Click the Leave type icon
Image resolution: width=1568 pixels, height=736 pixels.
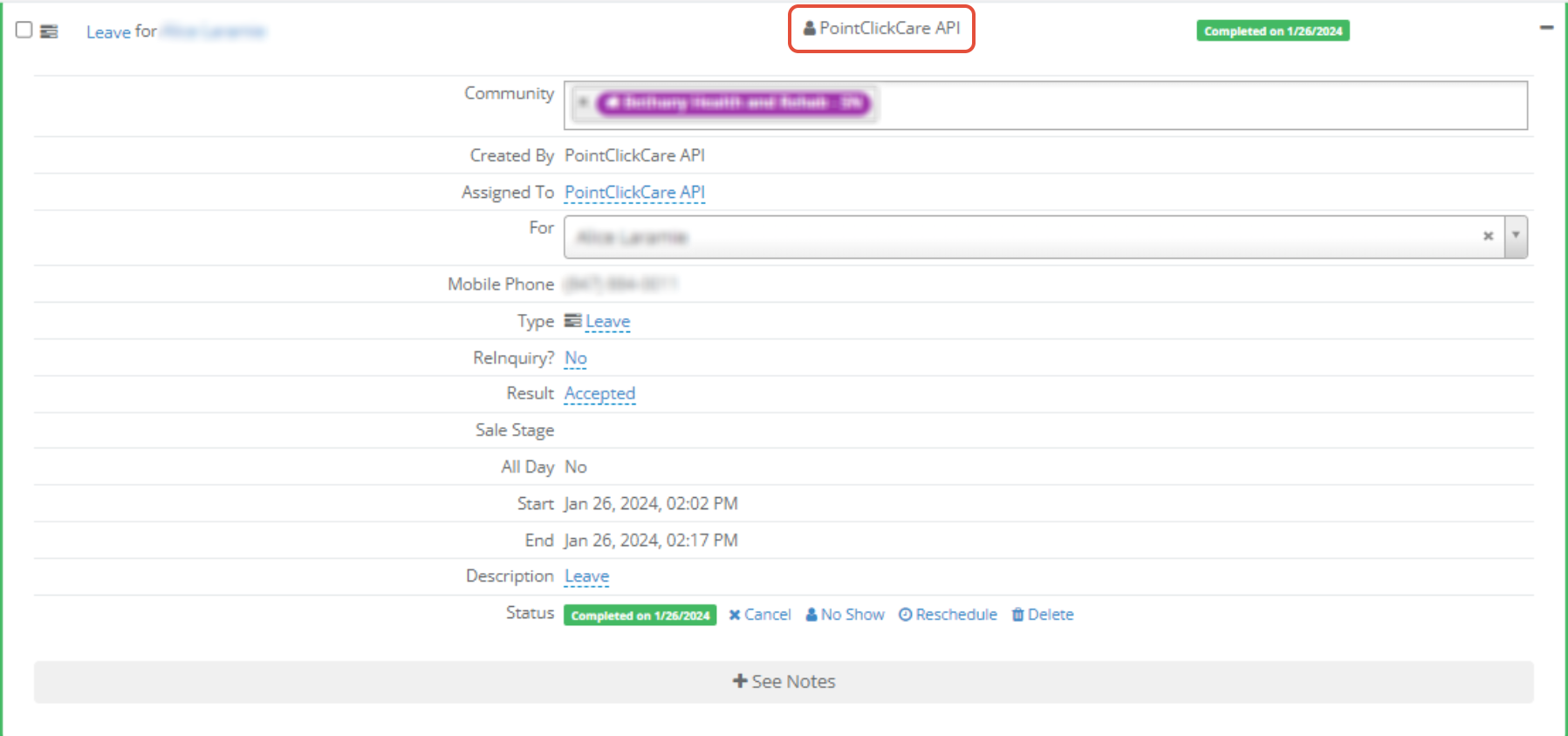click(572, 320)
